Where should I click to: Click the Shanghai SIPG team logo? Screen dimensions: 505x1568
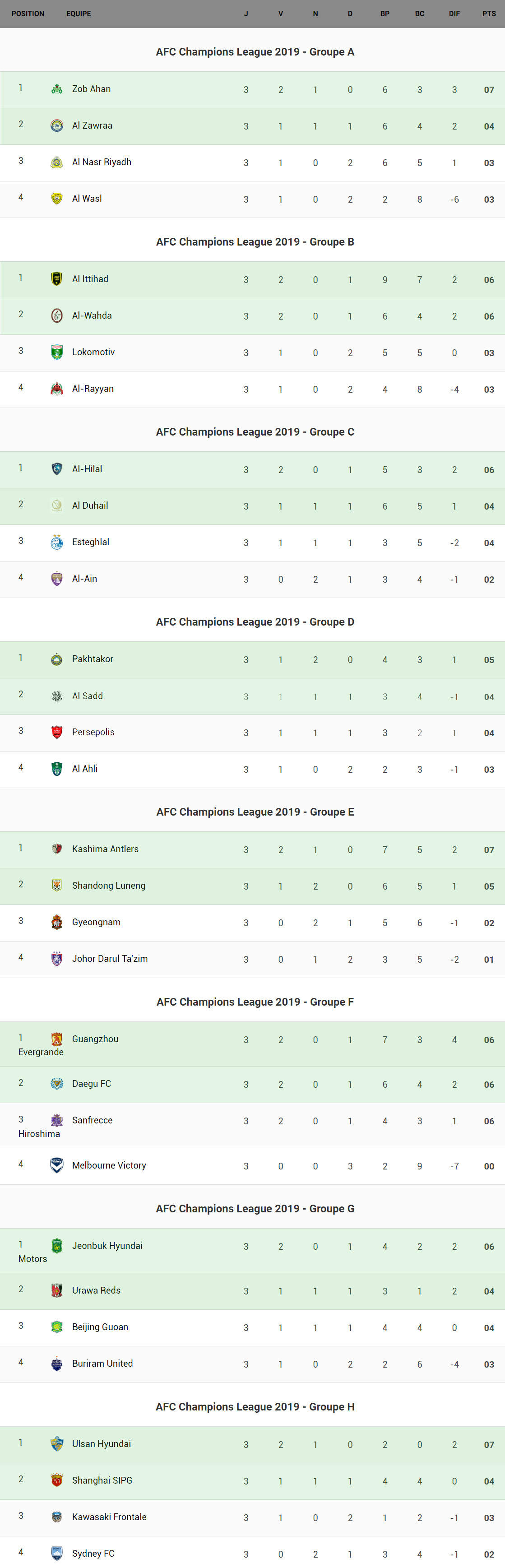pos(56,1480)
